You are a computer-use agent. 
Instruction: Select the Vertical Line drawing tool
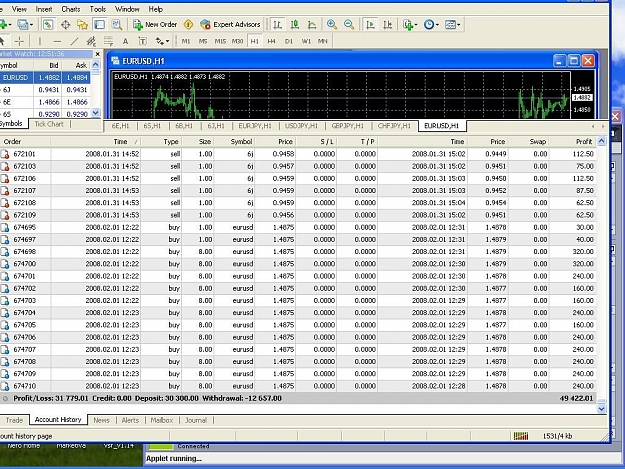pos(39,41)
